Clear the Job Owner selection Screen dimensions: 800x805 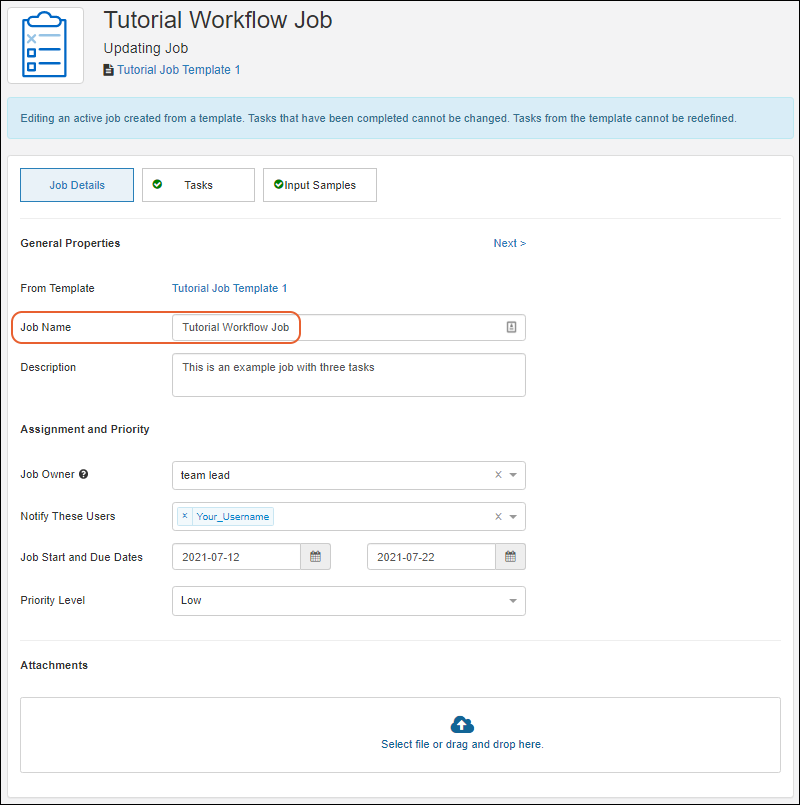pos(498,475)
